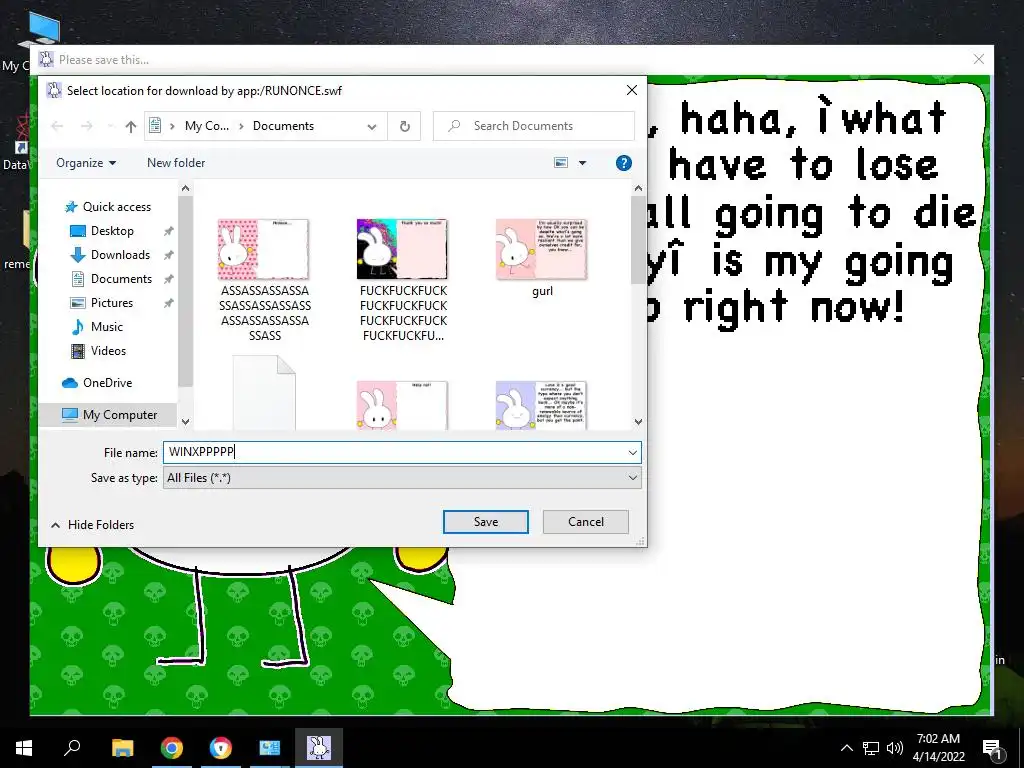Open the Organize menu

(86, 163)
